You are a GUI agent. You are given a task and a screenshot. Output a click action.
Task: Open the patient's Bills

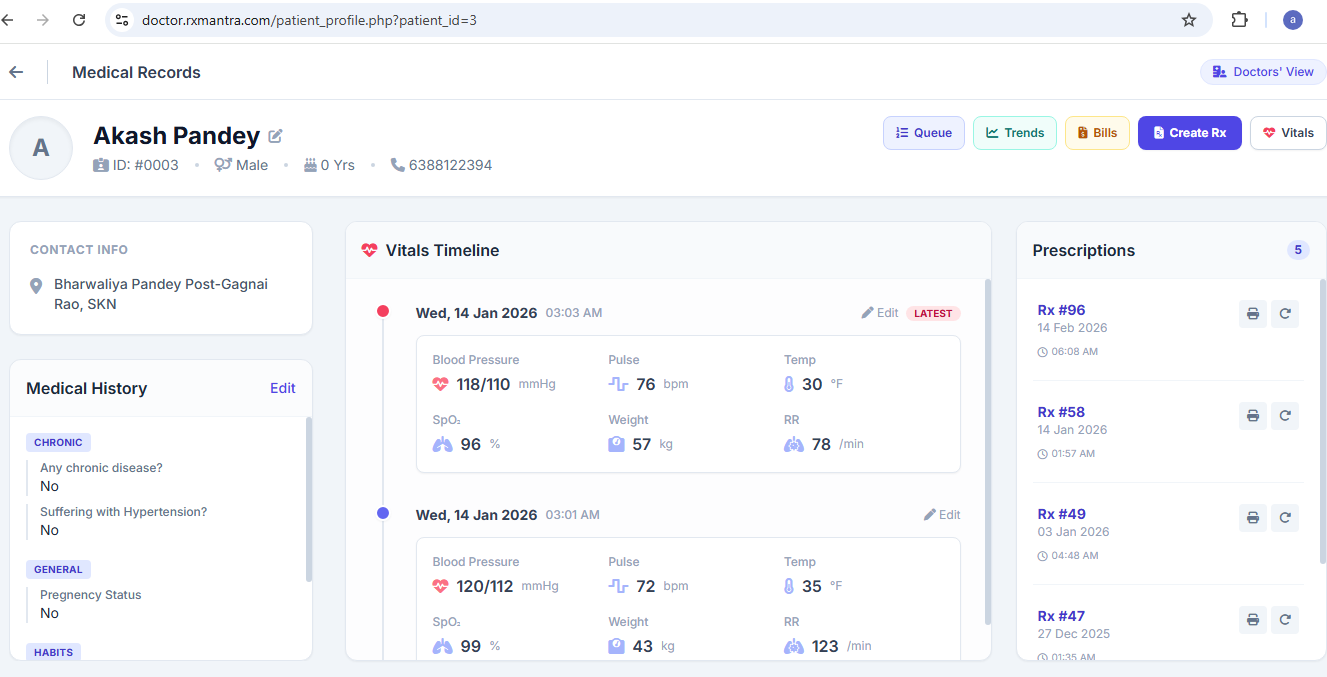coord(1097,133)
